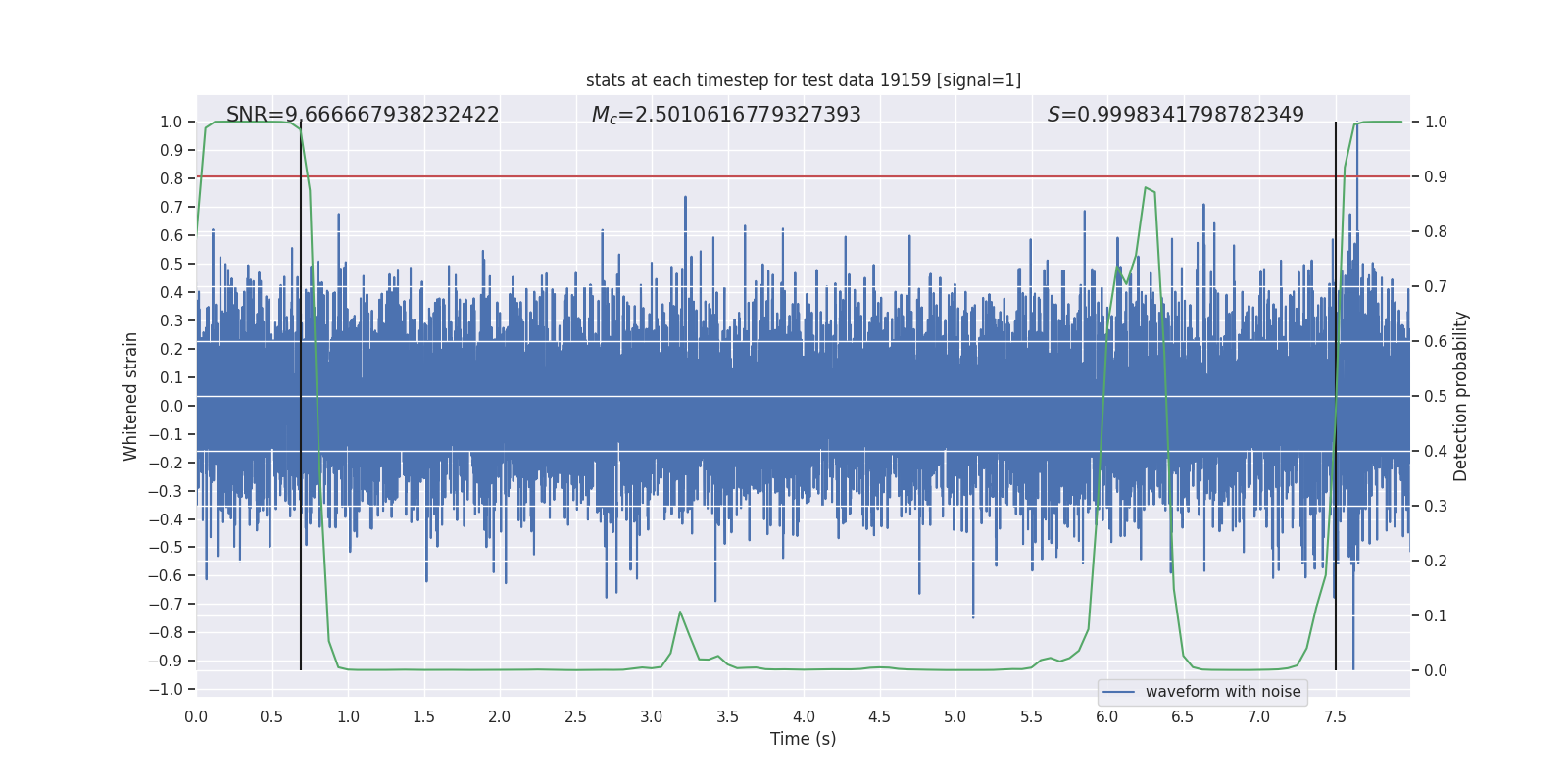Click the SNR value annotation

(x=363, y=115)
